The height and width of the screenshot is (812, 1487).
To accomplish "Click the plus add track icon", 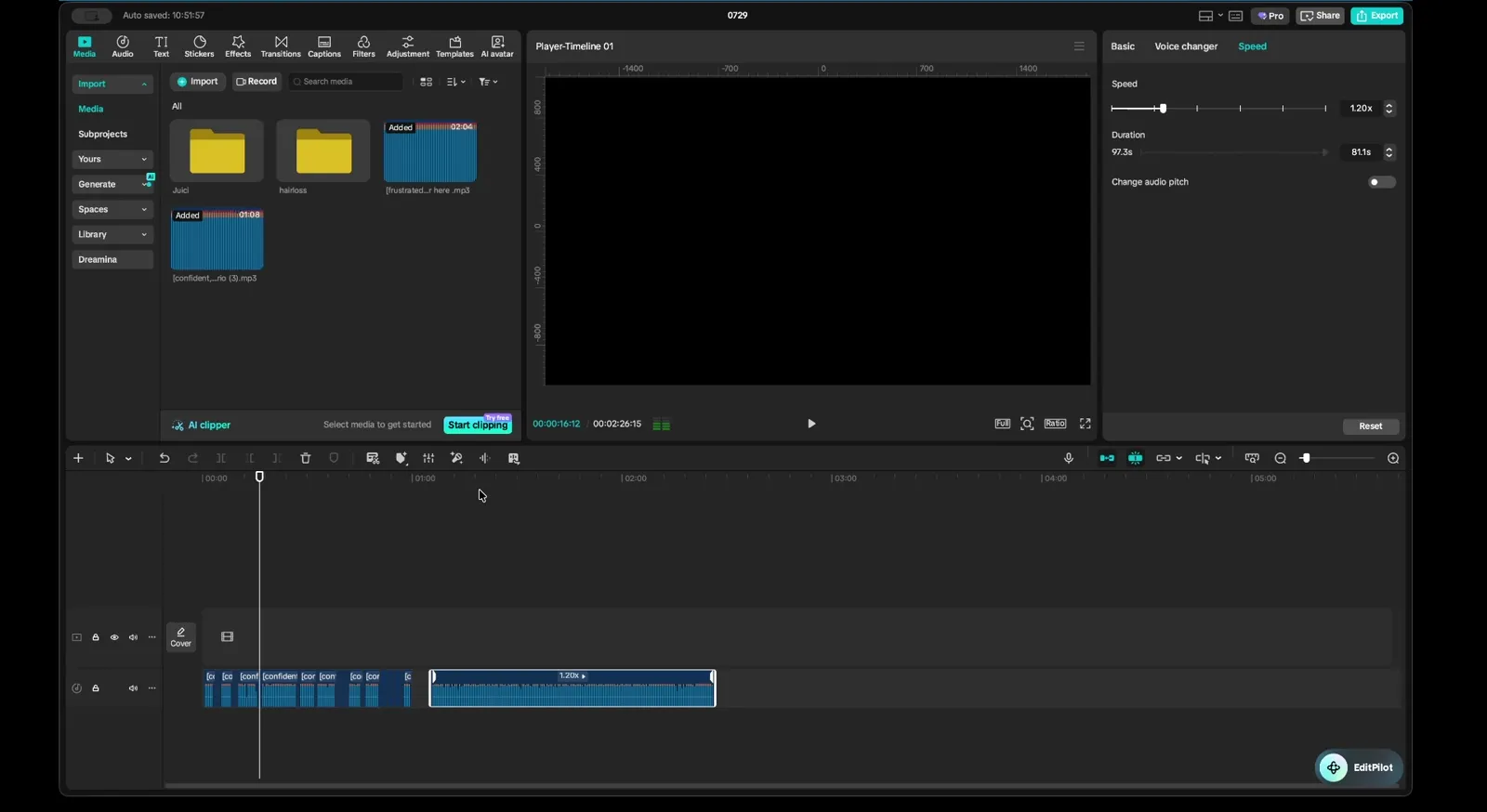I will (x=78, y=458).
